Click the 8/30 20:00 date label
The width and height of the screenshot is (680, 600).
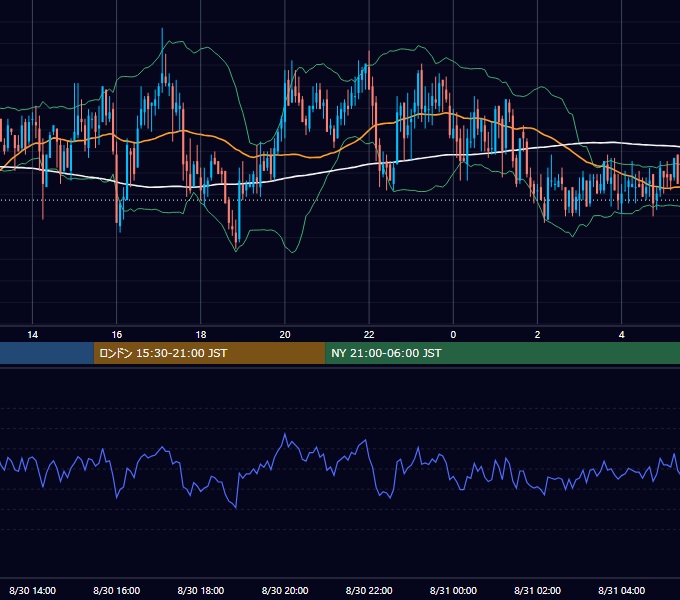[285, 590]
